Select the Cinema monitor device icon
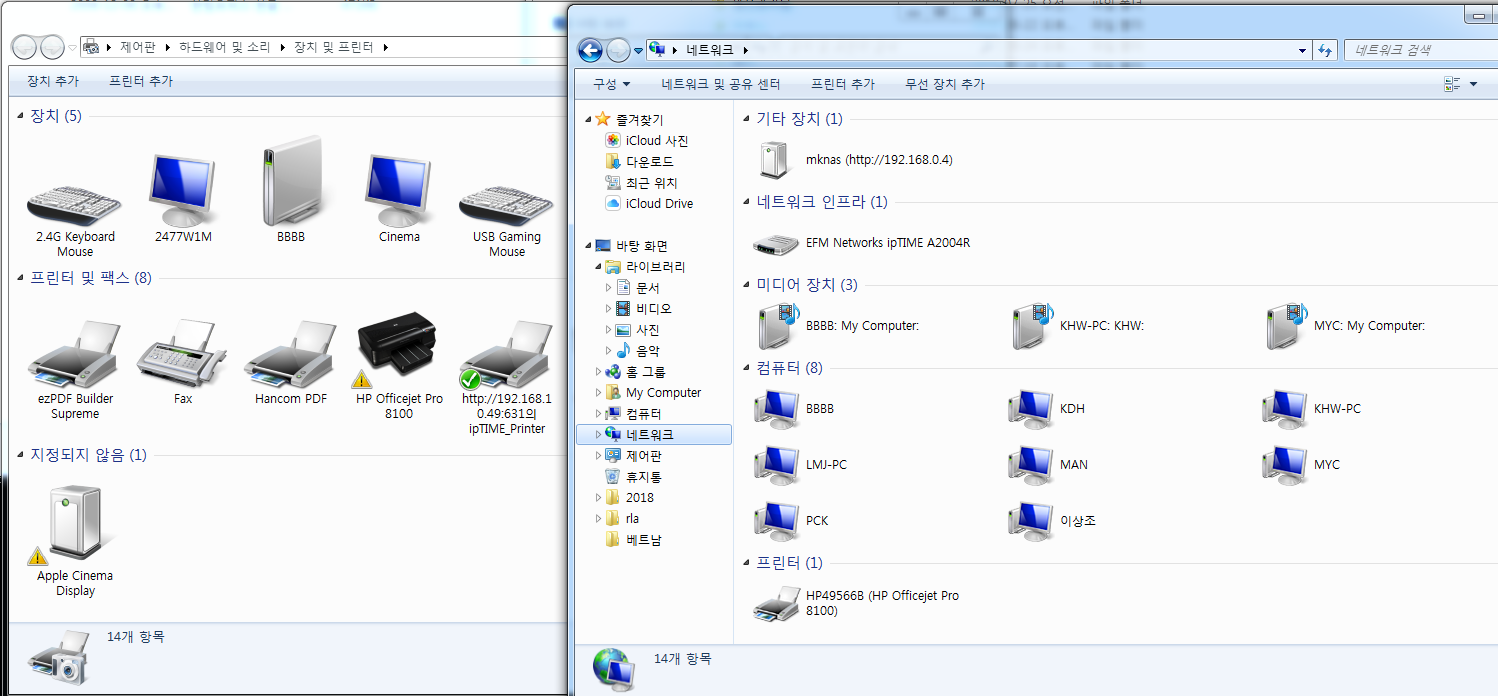This screenshot has width=1498, height=698. coord(399,191)
